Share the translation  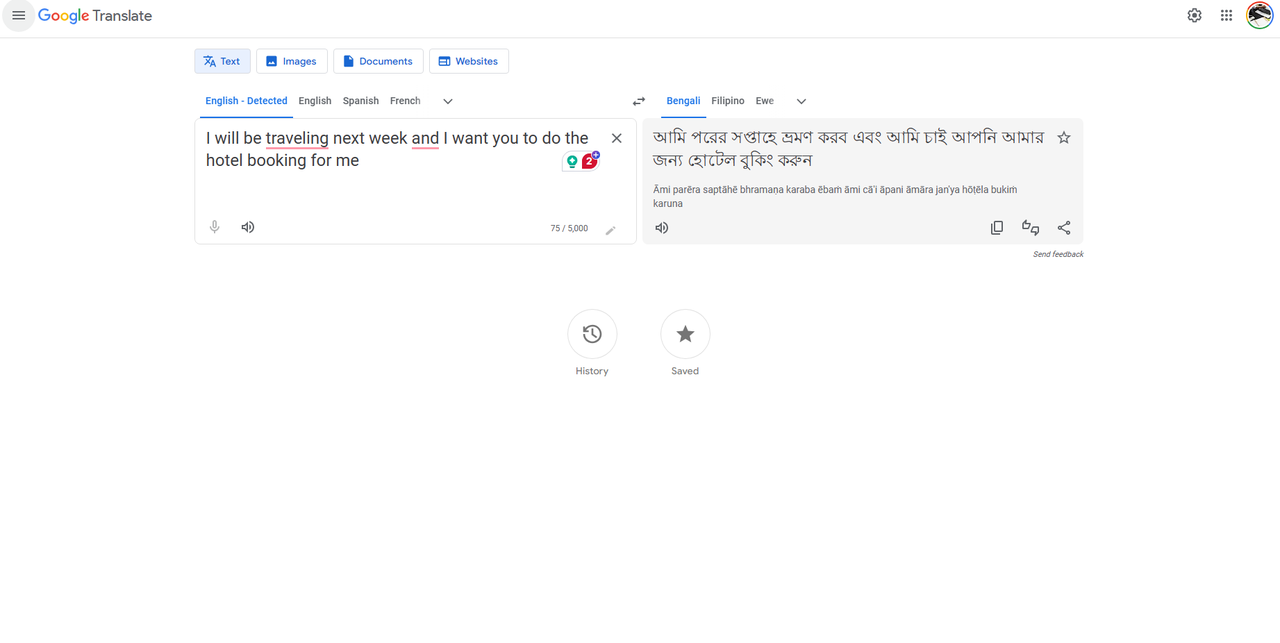[1064, 228]
